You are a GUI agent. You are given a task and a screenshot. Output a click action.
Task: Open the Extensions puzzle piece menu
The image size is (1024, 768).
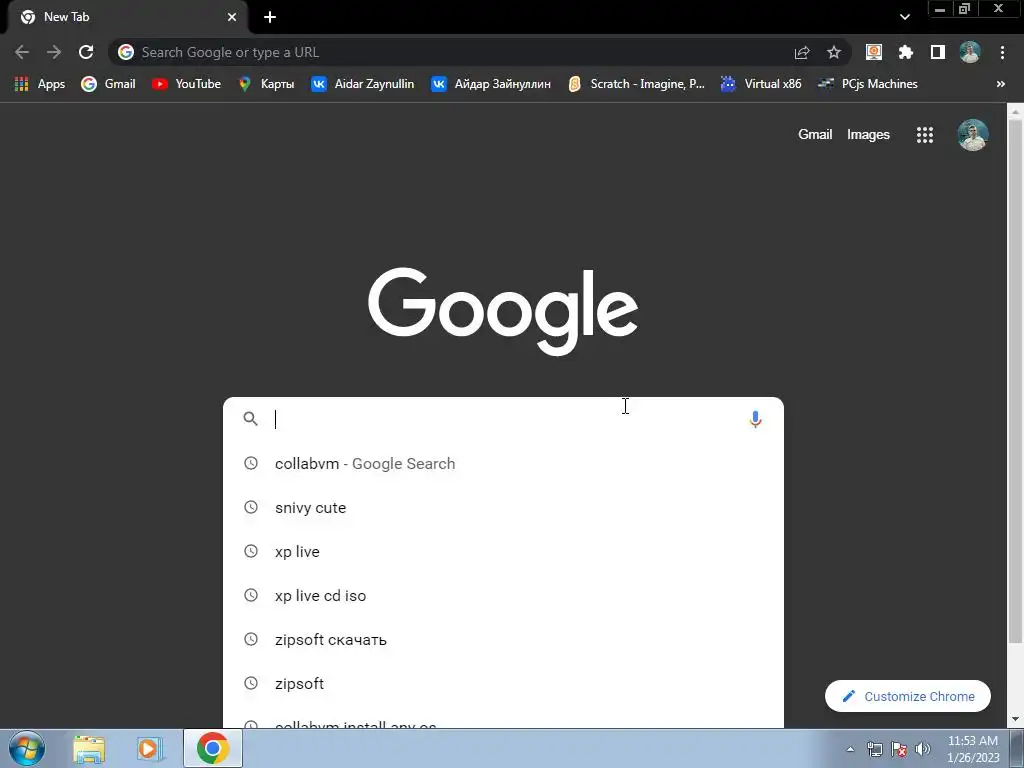point(906,52)
